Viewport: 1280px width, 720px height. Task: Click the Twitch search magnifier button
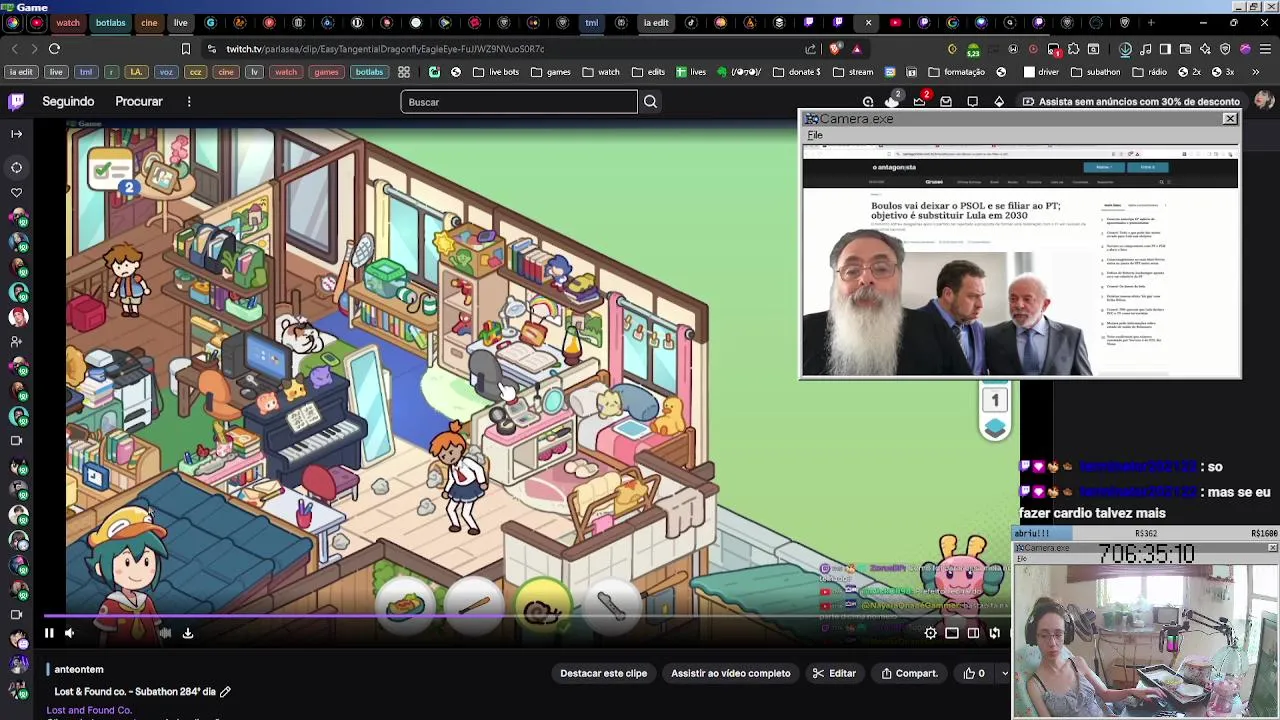[x=650, y=101]
